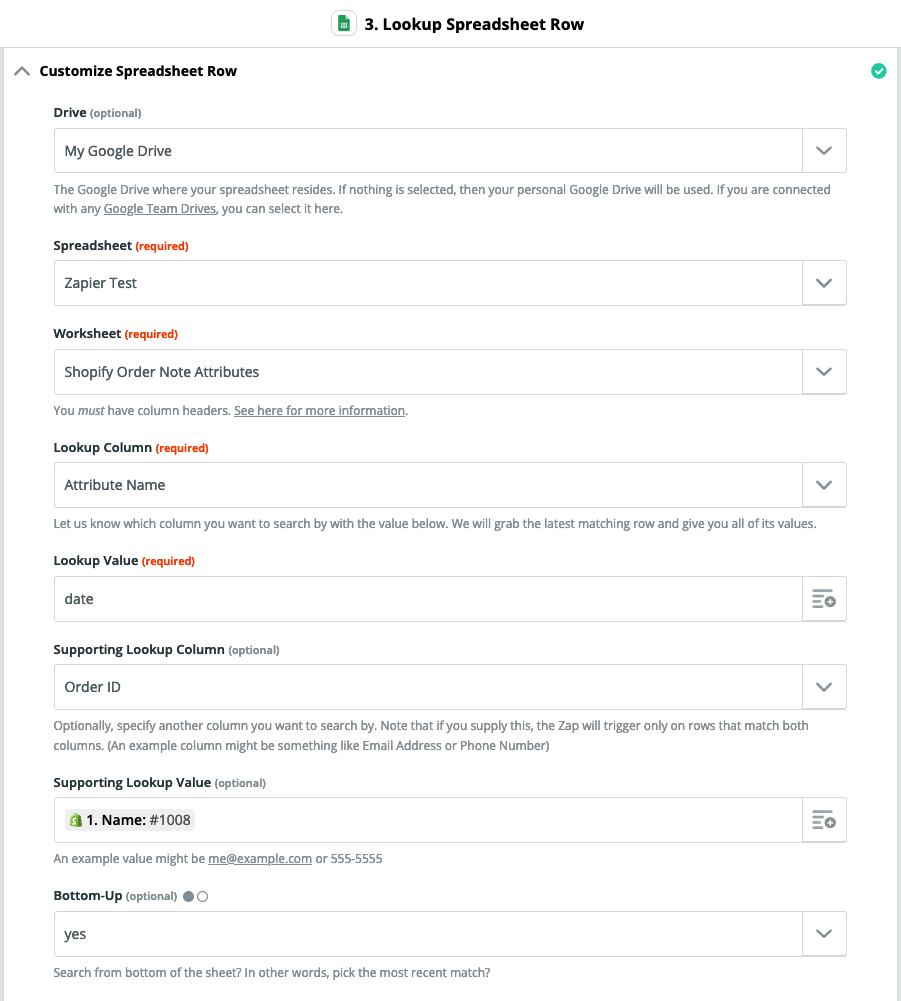Open the Worksheet dropdown chevron

click(824, 372)
